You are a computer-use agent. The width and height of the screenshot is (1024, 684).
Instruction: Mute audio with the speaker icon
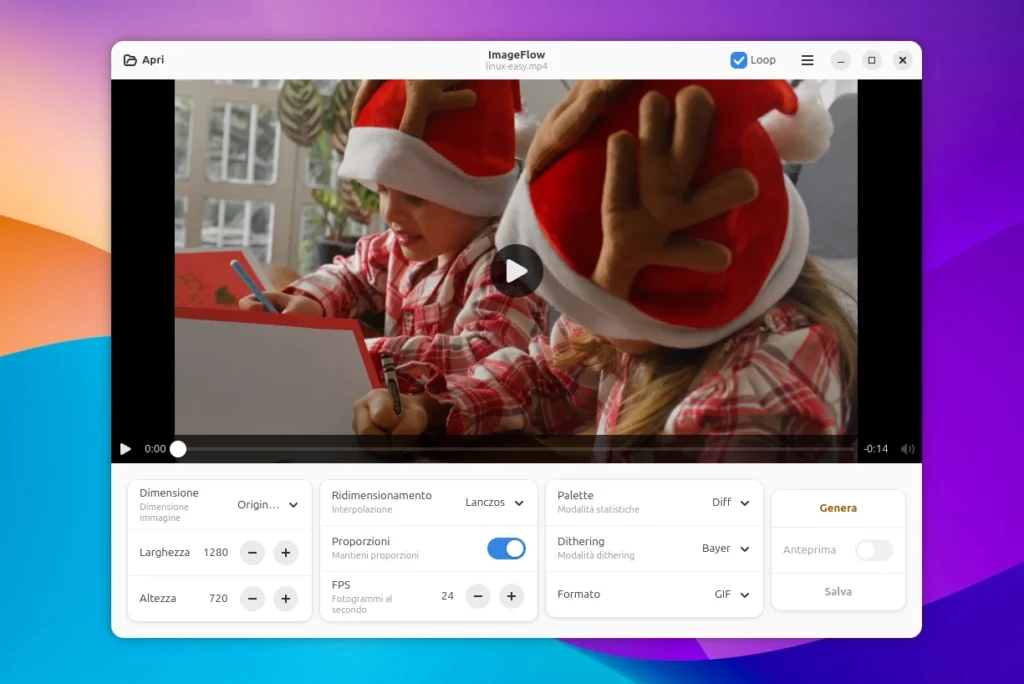(907, 449)
